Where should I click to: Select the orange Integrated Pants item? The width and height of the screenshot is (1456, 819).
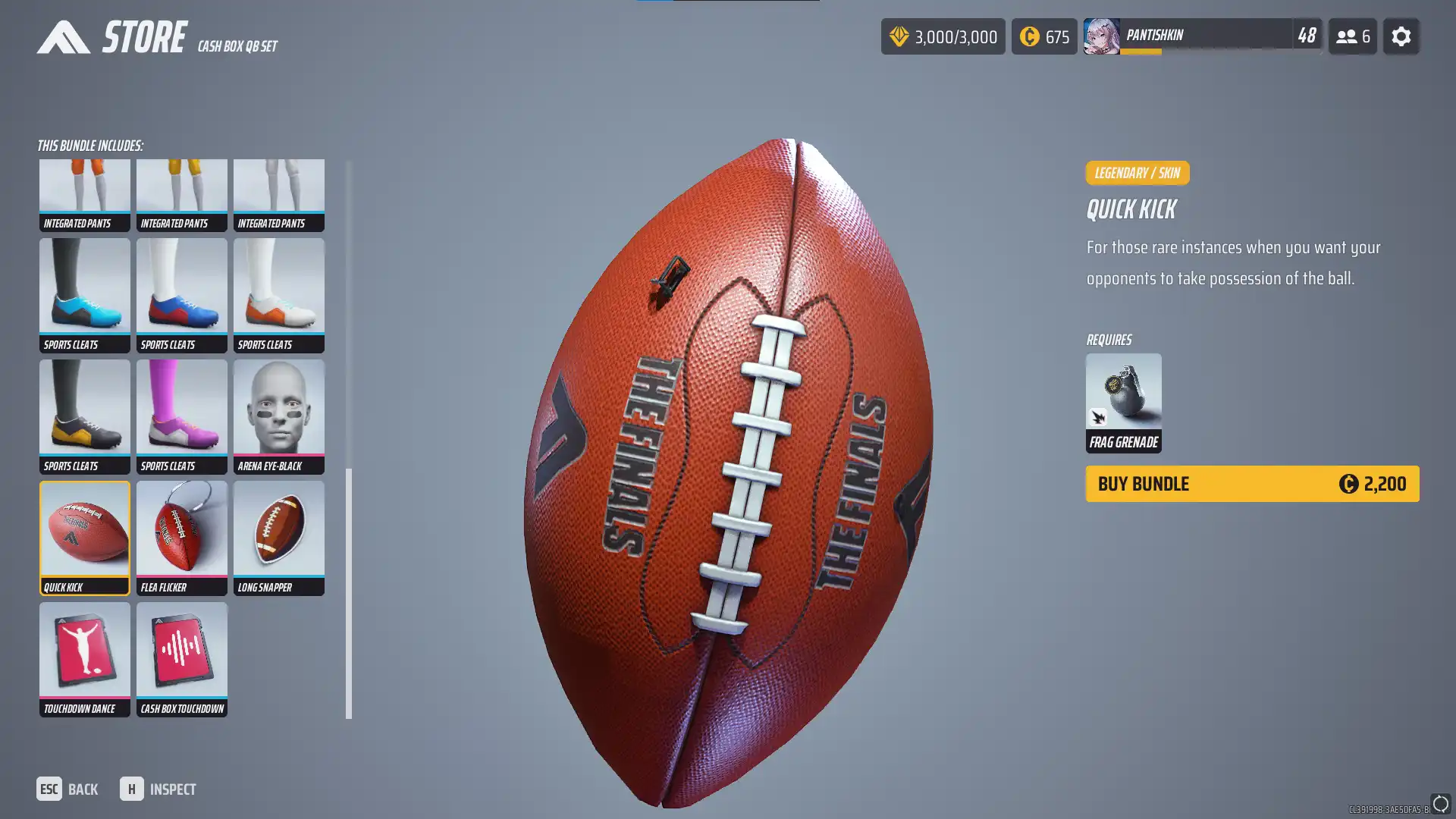pyautogui.click(x=85, y=195)
